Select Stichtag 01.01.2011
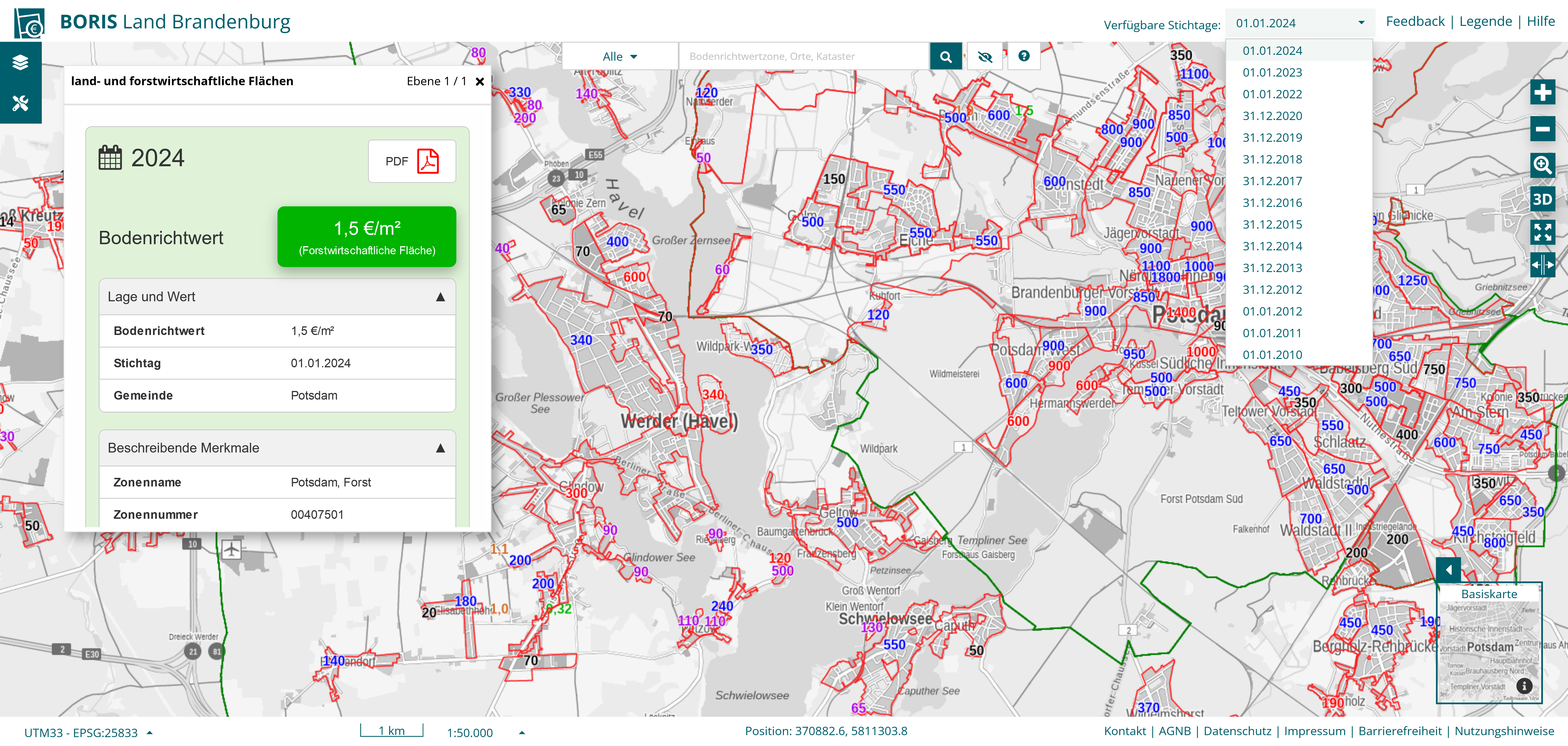Viewport: 1568px width, 746px height. 1299,333
